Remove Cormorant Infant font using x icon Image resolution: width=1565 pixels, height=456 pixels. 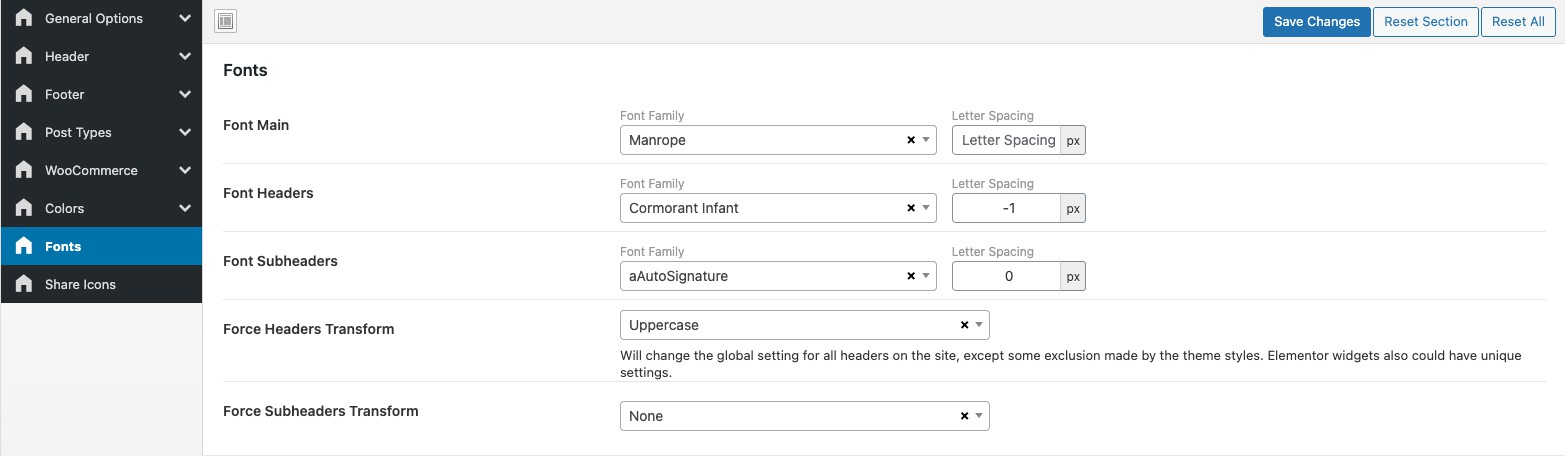point(911,208)
